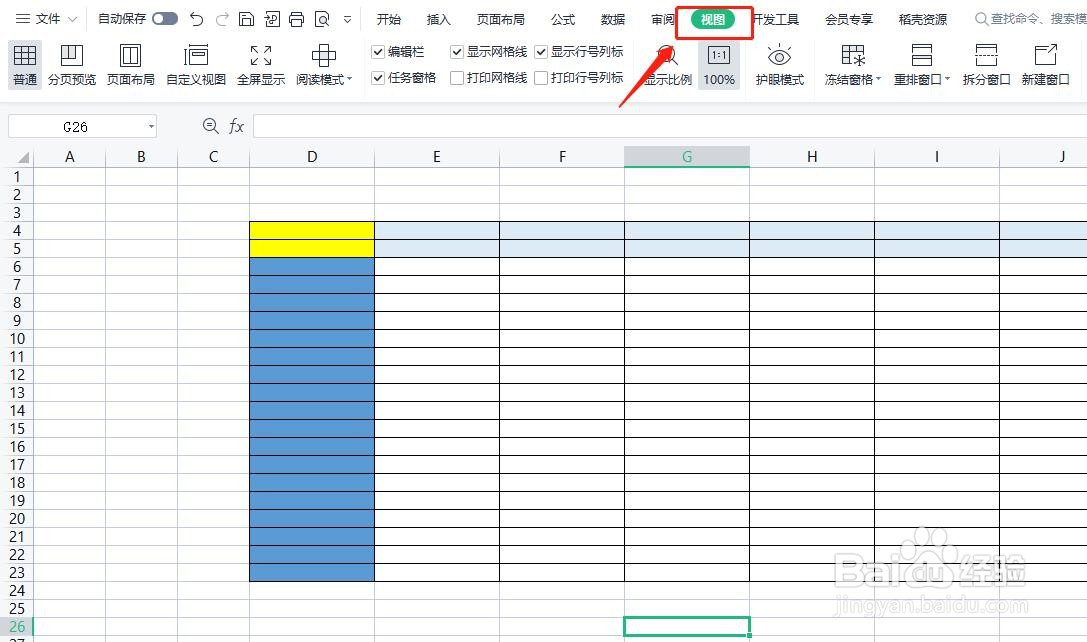The width and height of the screenshot is (1087, 642).
Task: Enter 全屏显示 full screen mode
Action: (x=261, y=64)
